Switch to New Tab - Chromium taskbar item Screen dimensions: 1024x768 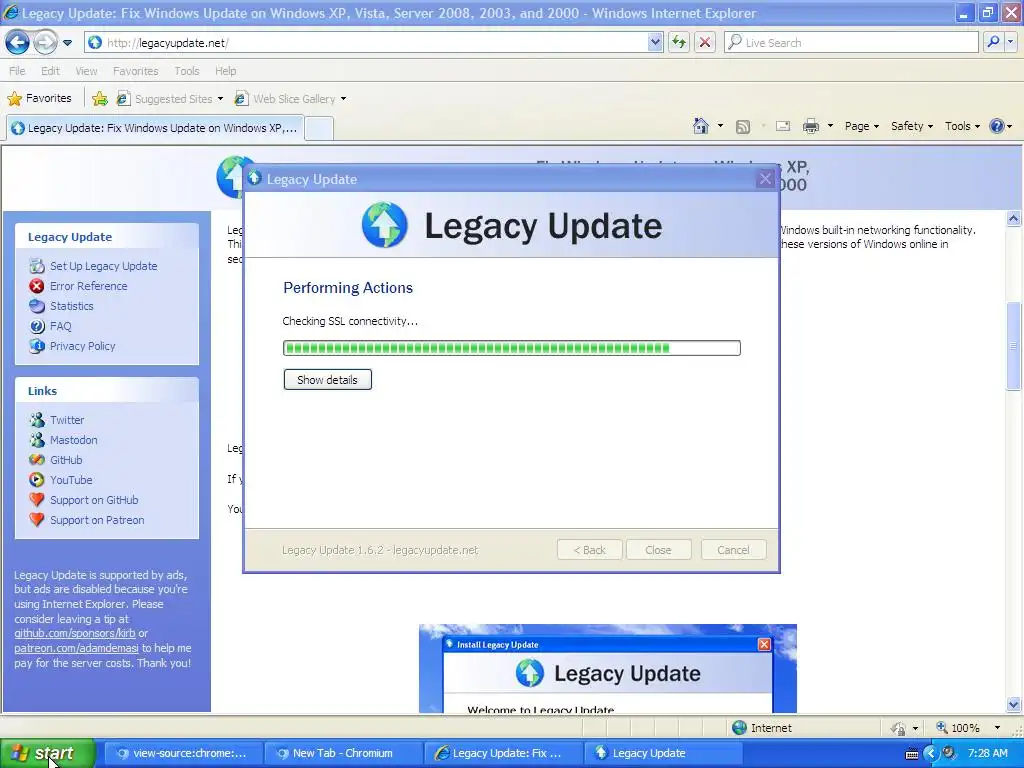[344, 753]
